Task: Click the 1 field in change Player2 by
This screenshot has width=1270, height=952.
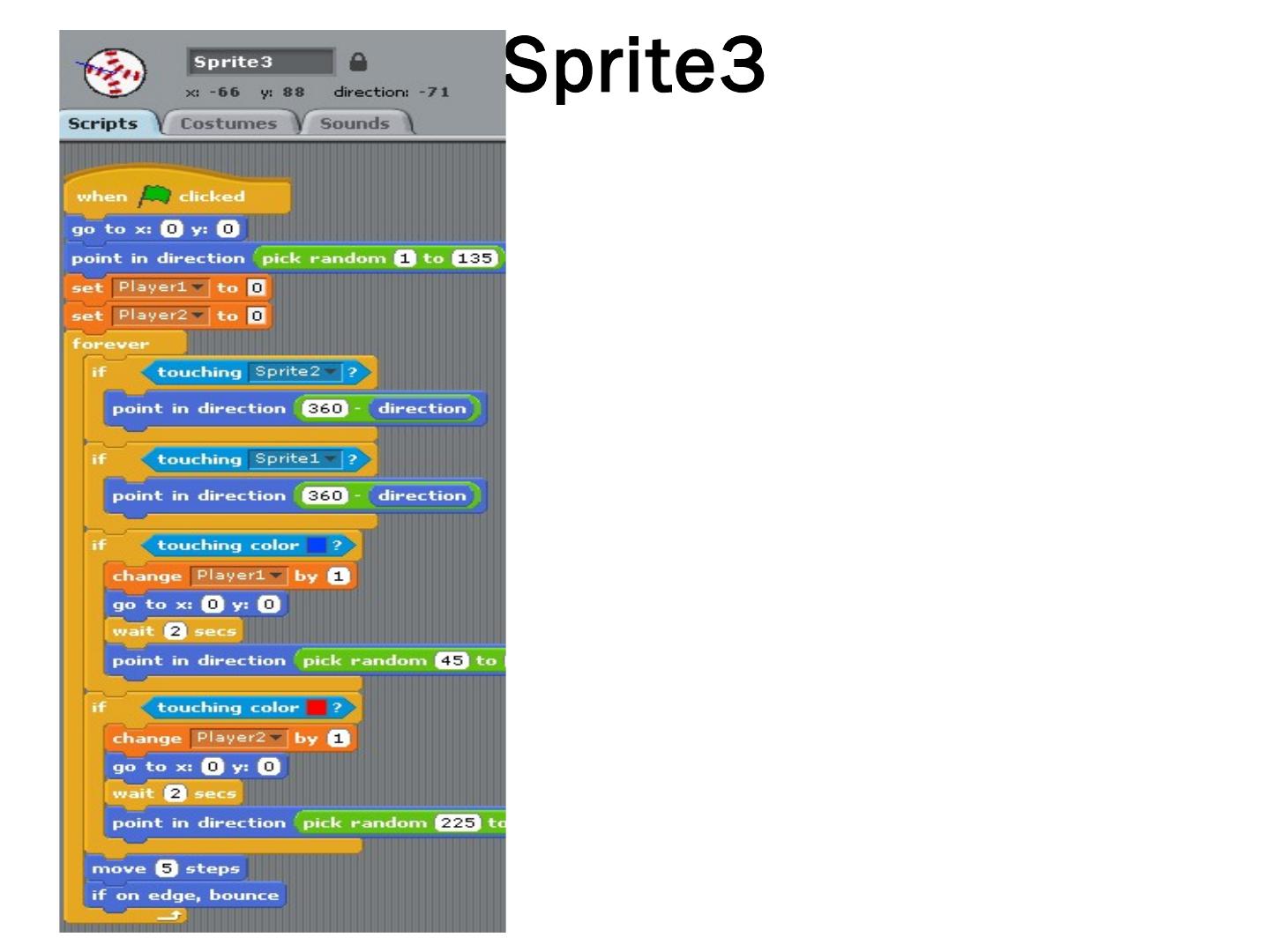Action: pyautogui.click(x=338, y=738)
